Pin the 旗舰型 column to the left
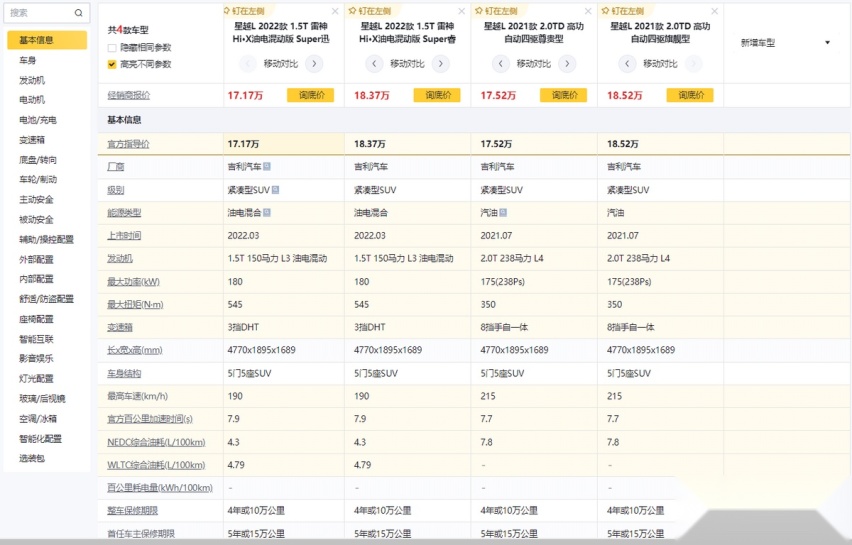The width and height of the screenshot is (852, 545). coord(623,11)
